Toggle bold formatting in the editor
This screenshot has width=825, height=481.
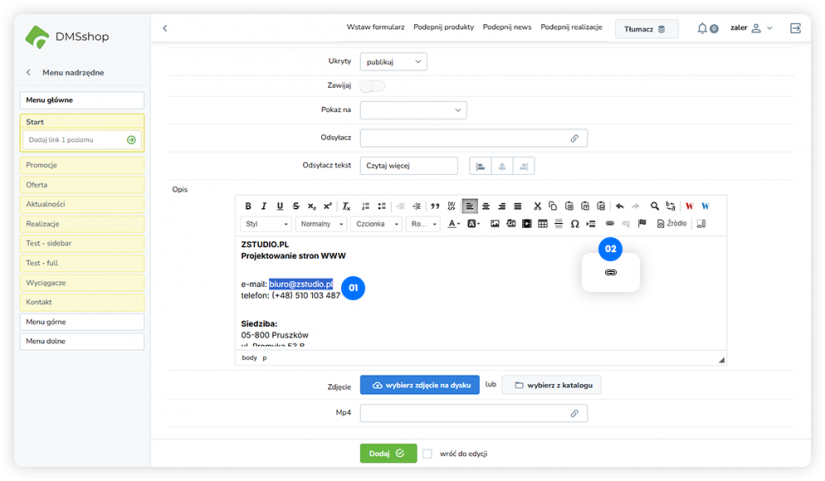click(x=248, y=206)
